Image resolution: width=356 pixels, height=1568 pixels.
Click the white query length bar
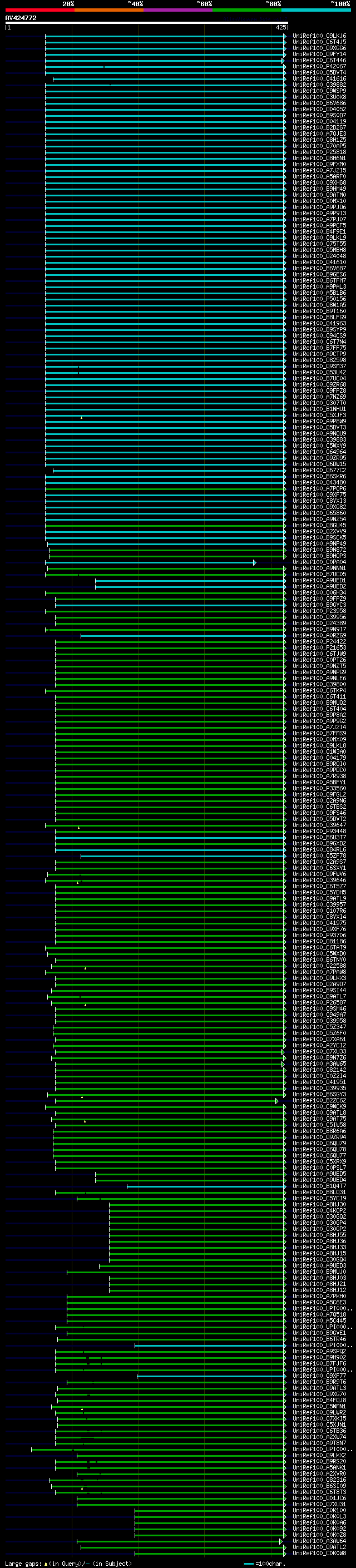tap(146, 22)
